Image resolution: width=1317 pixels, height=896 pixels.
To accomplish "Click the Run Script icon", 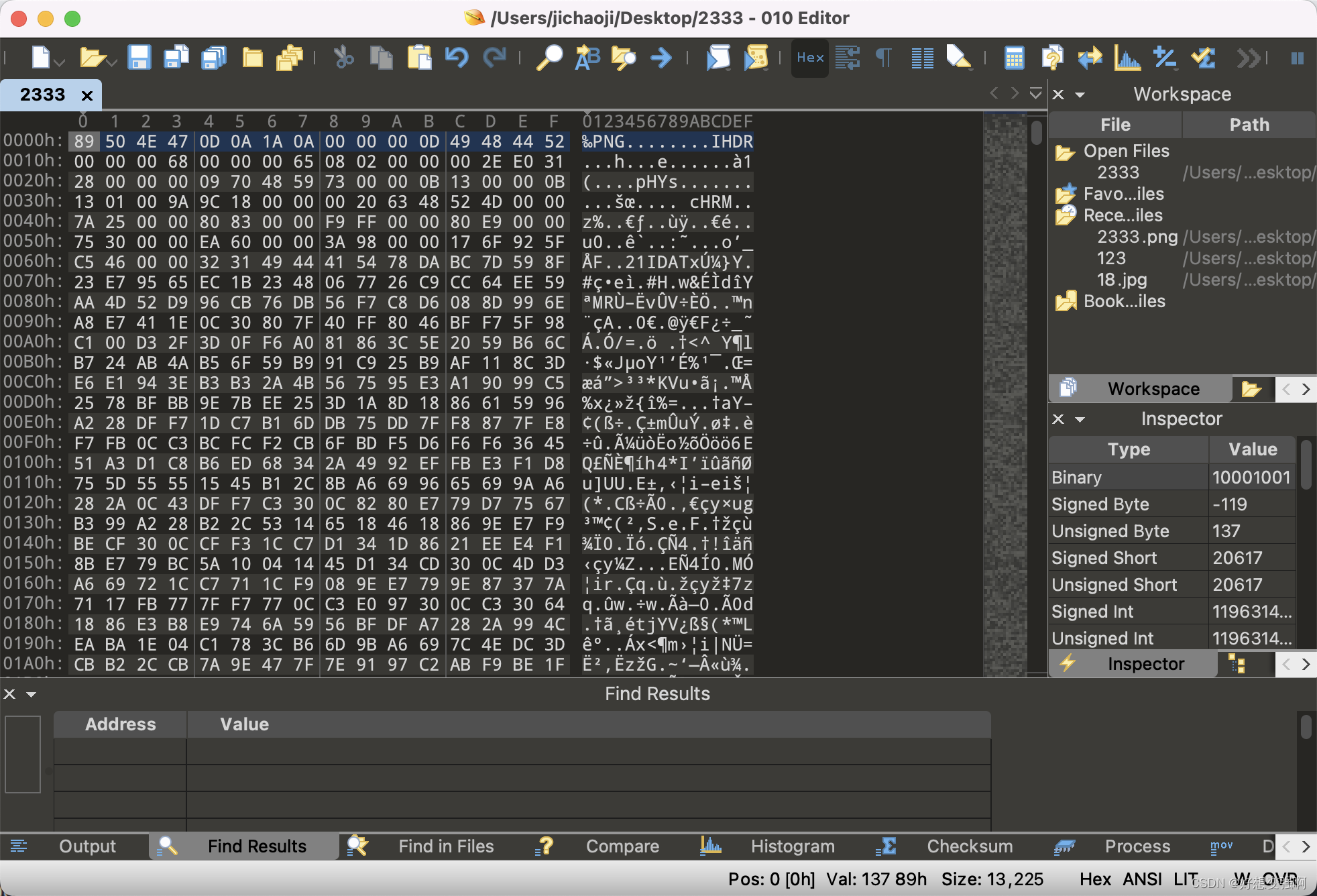I will pos(718,58).
